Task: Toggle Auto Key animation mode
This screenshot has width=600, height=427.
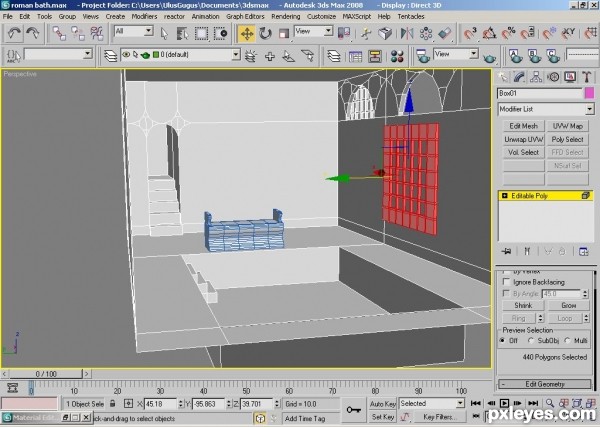Action: tap(383, 404)
